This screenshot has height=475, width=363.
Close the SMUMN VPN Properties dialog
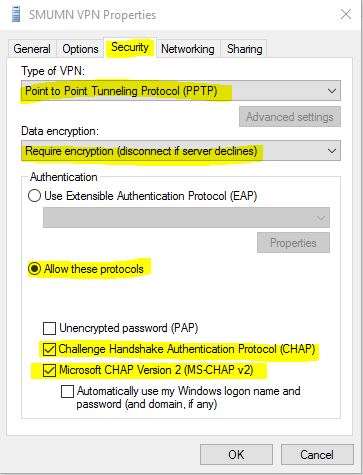[346, 14]
